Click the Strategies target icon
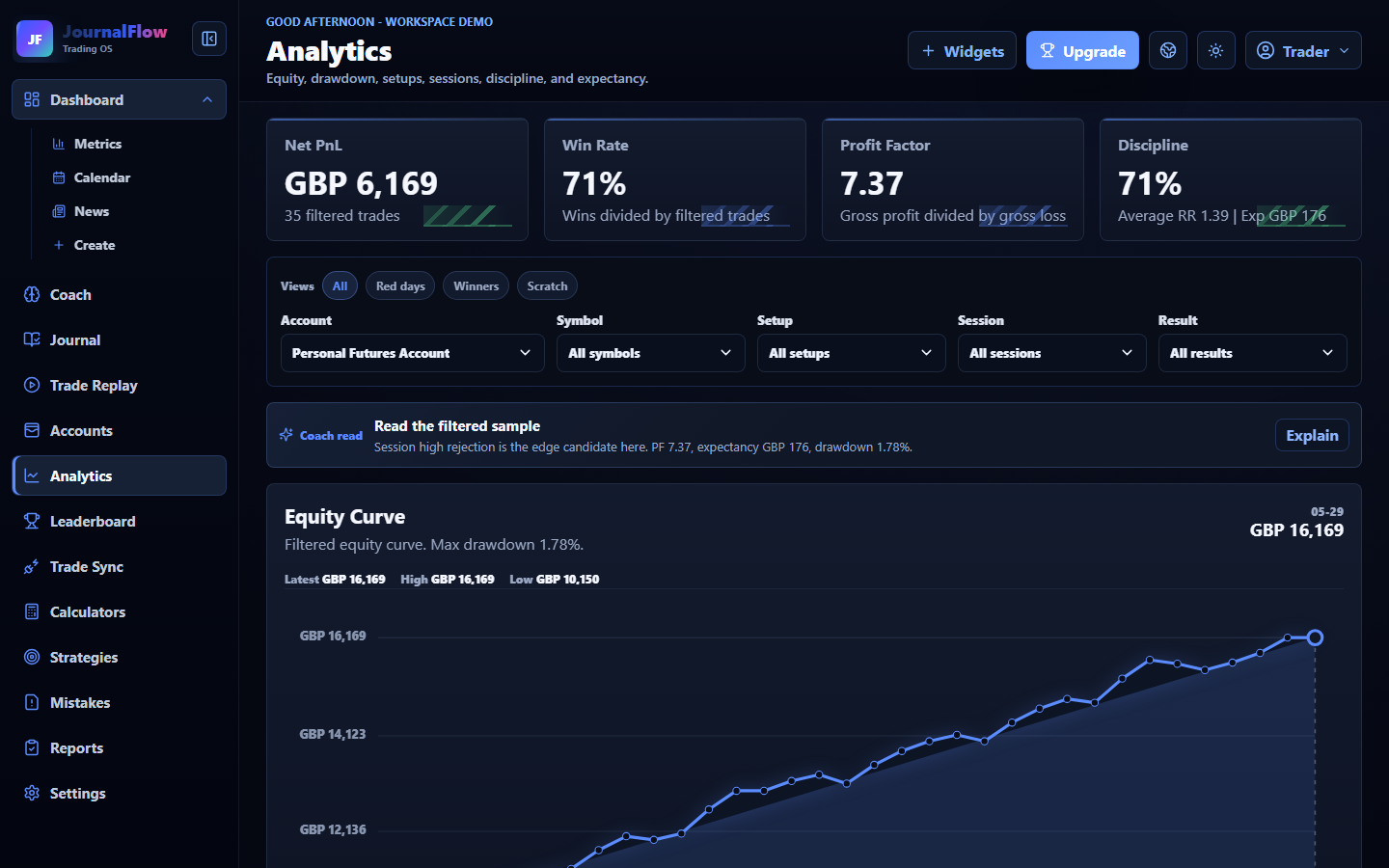1389x868 pixels. click(32, 657)
